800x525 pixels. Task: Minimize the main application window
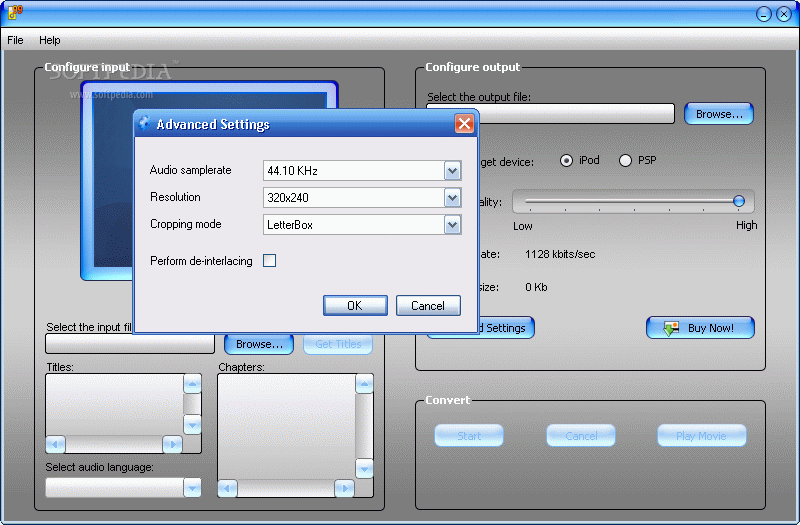click(x=763, y=14)
